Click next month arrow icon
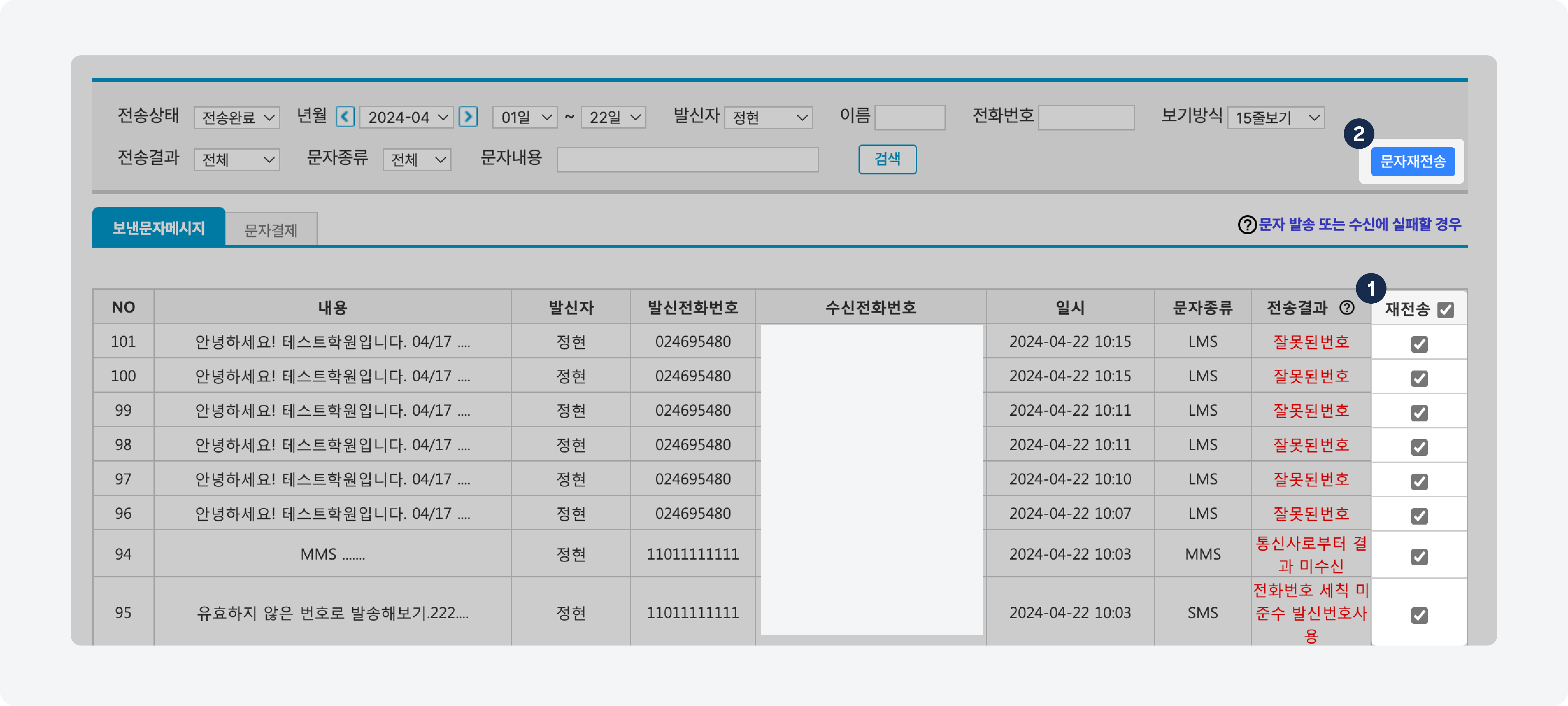The height and width of the screenshot is (706, 1568). click(x=467, y=116)
